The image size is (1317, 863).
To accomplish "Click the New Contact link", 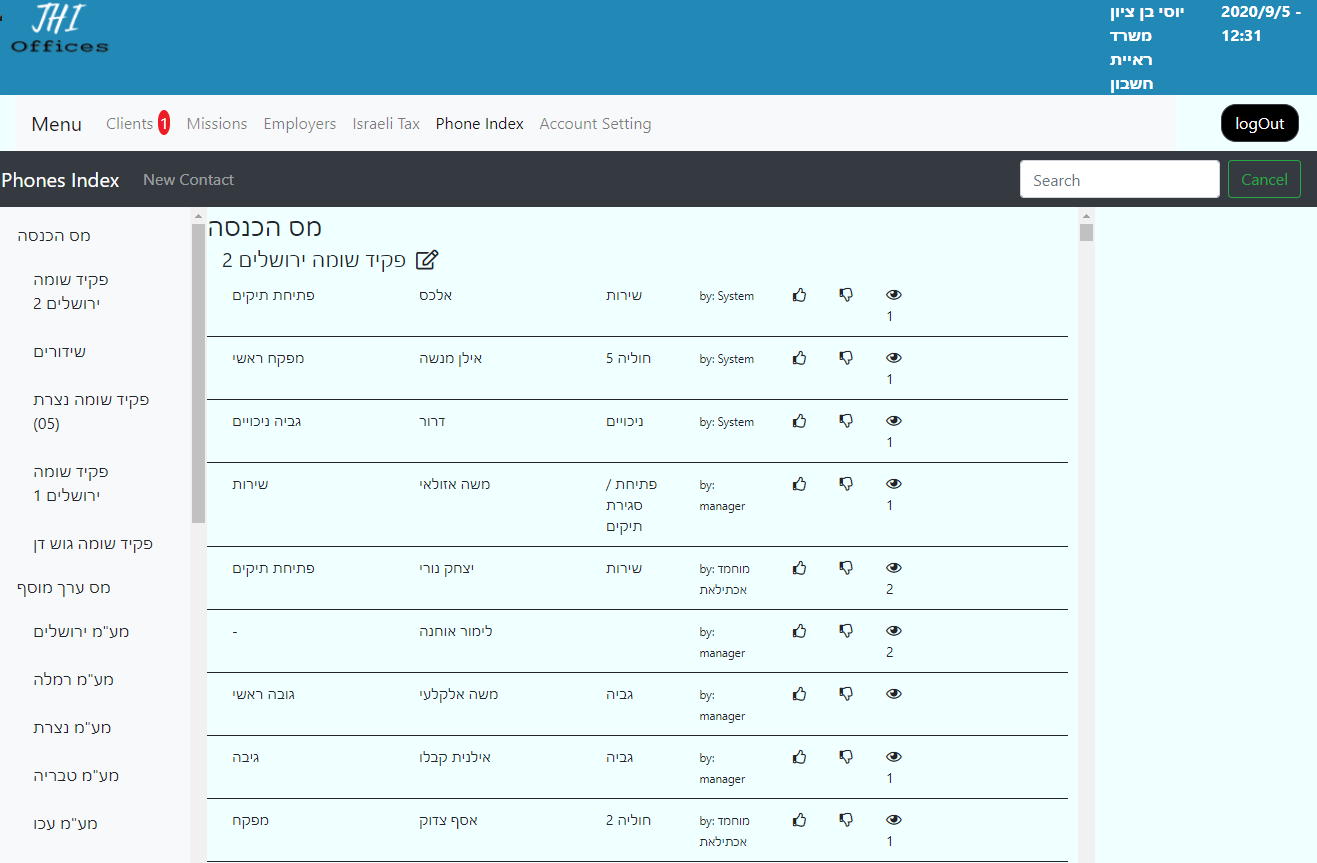I will tap(188, 180).
